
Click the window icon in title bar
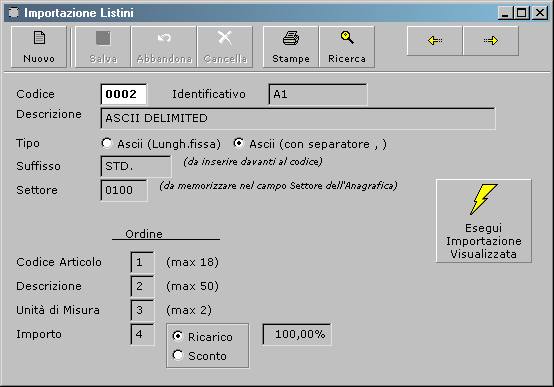pyautogui.click(x=13, y=13)
